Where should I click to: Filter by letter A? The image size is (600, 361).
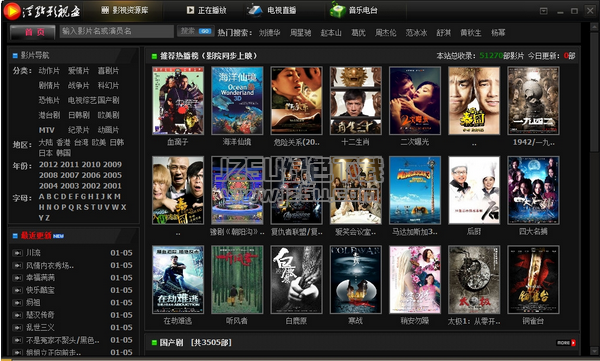(x=41, y=196)
